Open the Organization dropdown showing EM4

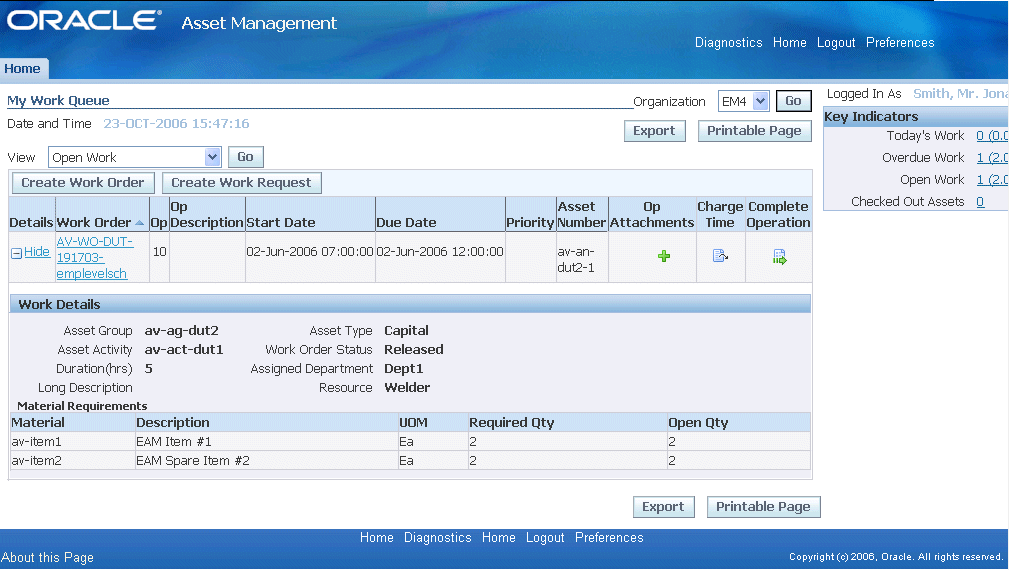(x=744, y=101)
